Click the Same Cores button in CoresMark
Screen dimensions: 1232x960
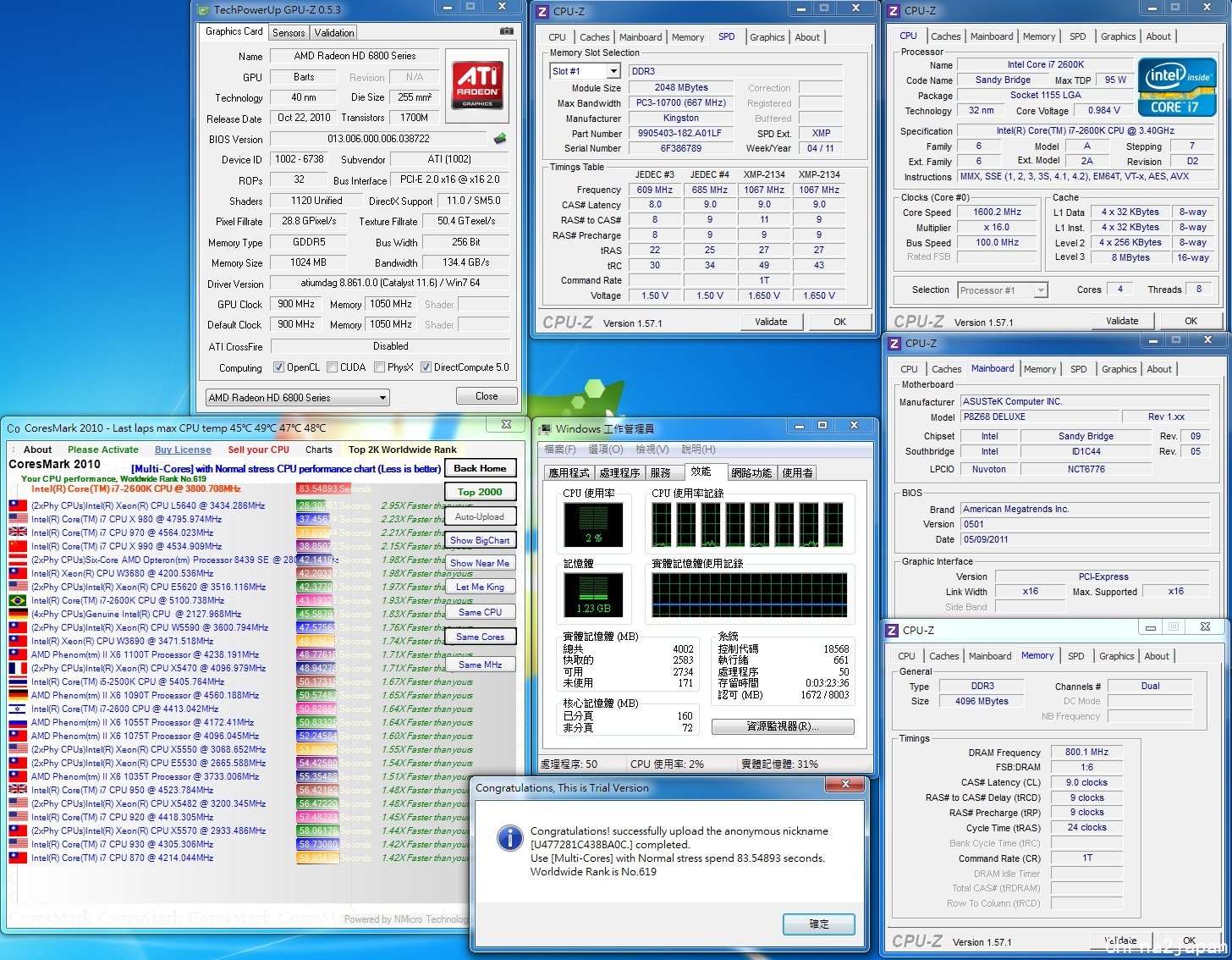[480, 637]
